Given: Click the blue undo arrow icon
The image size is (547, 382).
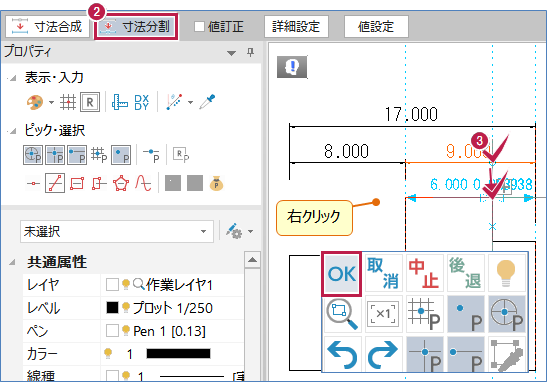Looking at the screenshot, I should point(342,354).
